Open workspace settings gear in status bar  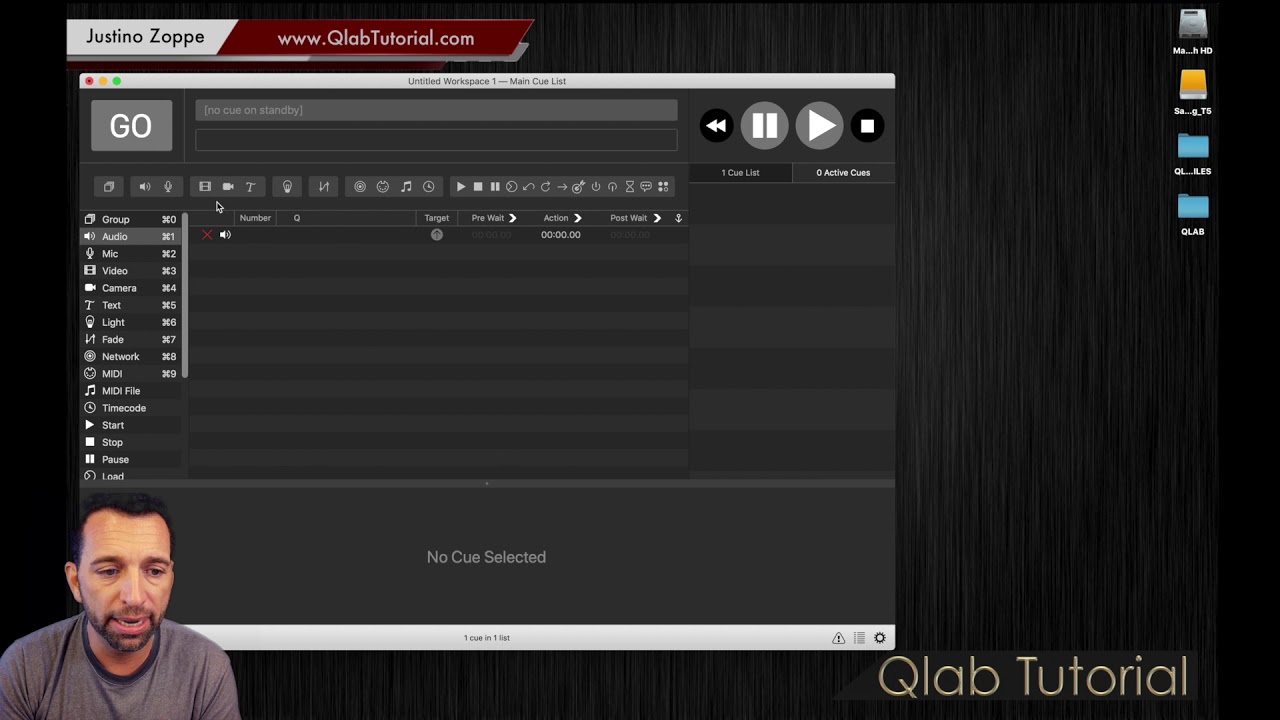[x=880, y=638]
